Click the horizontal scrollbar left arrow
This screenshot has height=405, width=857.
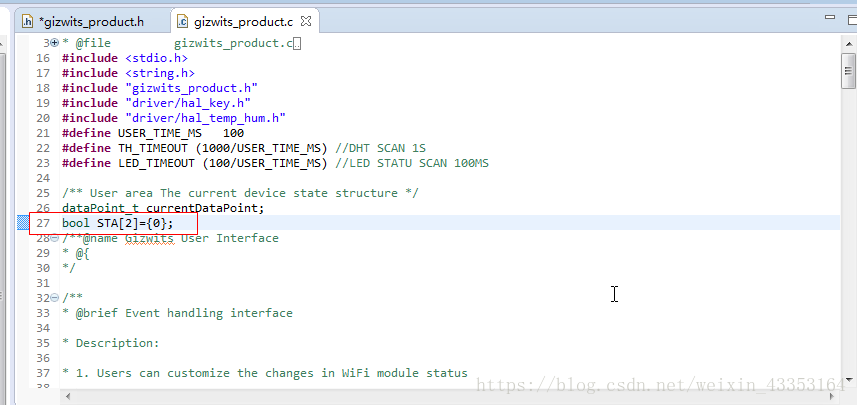pos(68,396)
